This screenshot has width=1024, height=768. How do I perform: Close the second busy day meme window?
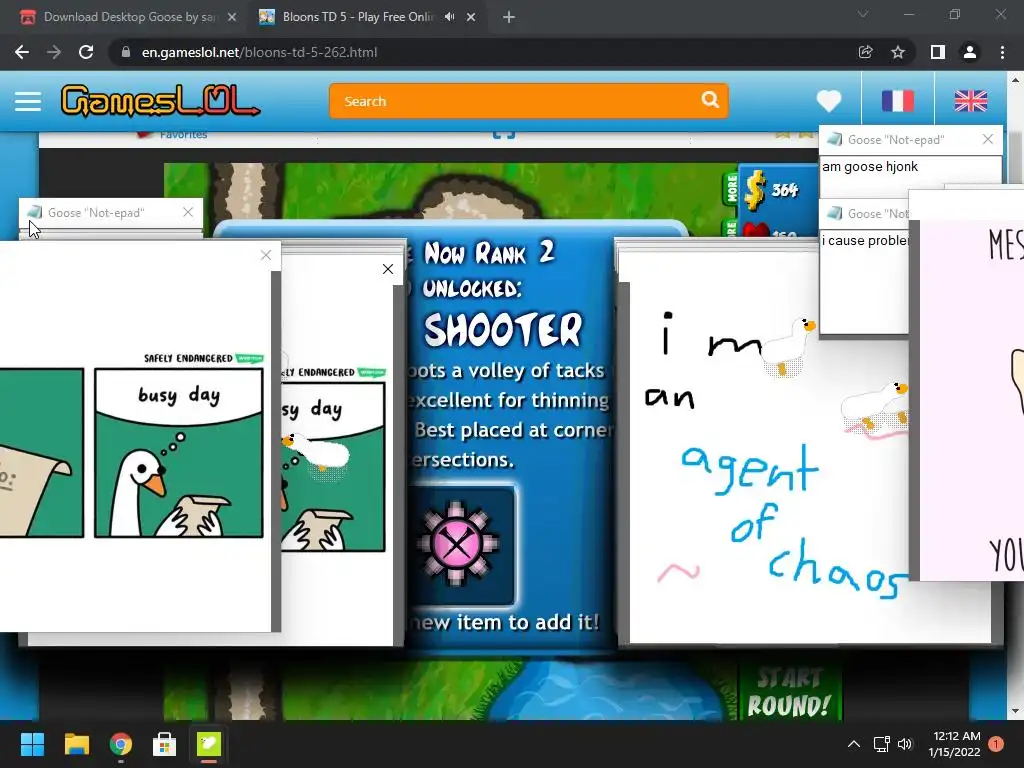click(388, 269)
